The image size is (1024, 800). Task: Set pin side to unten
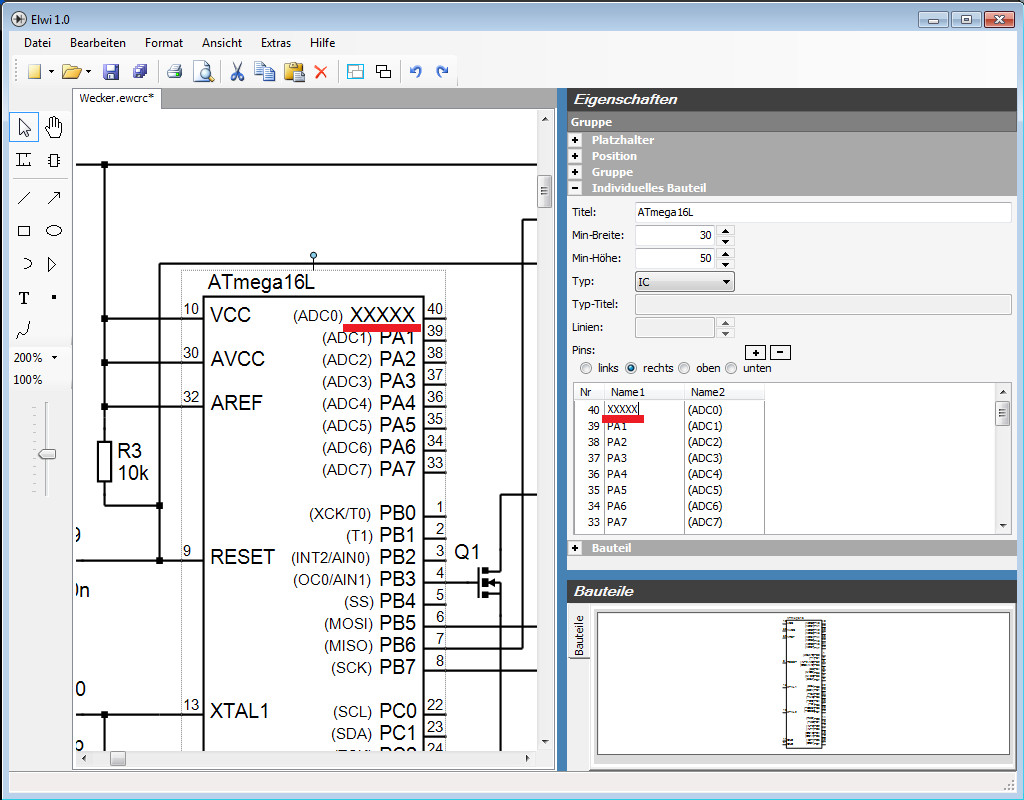pos(731,368)
